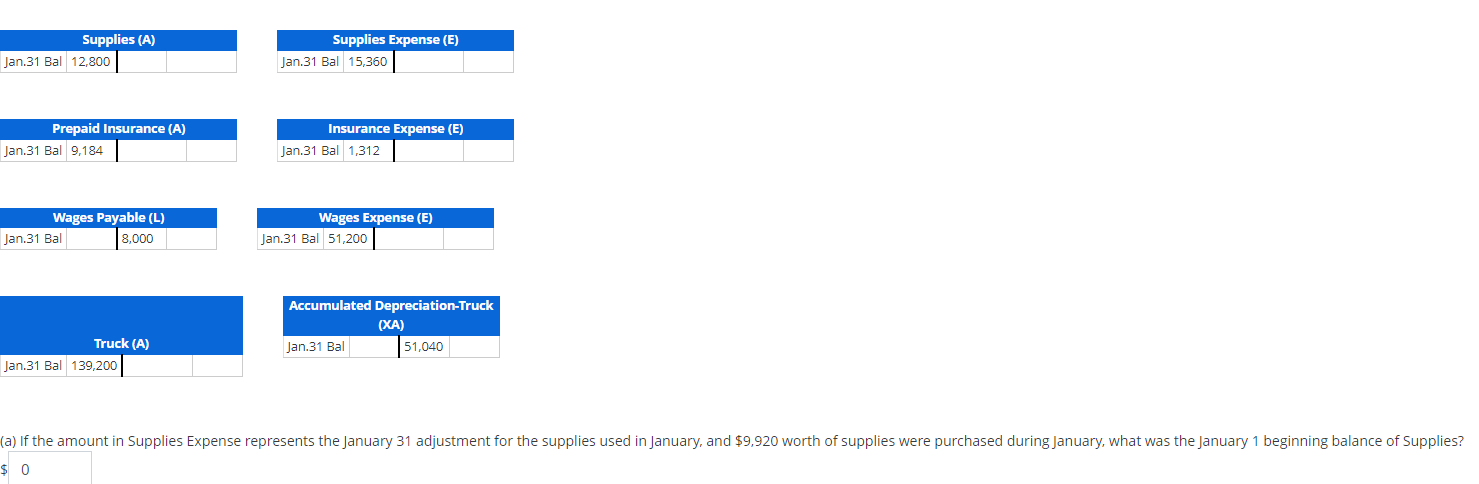The image size is (1479, 484).
Task: Select the Accumulated Depreciation-Truck (XA) header
Action: coord(391,315)
